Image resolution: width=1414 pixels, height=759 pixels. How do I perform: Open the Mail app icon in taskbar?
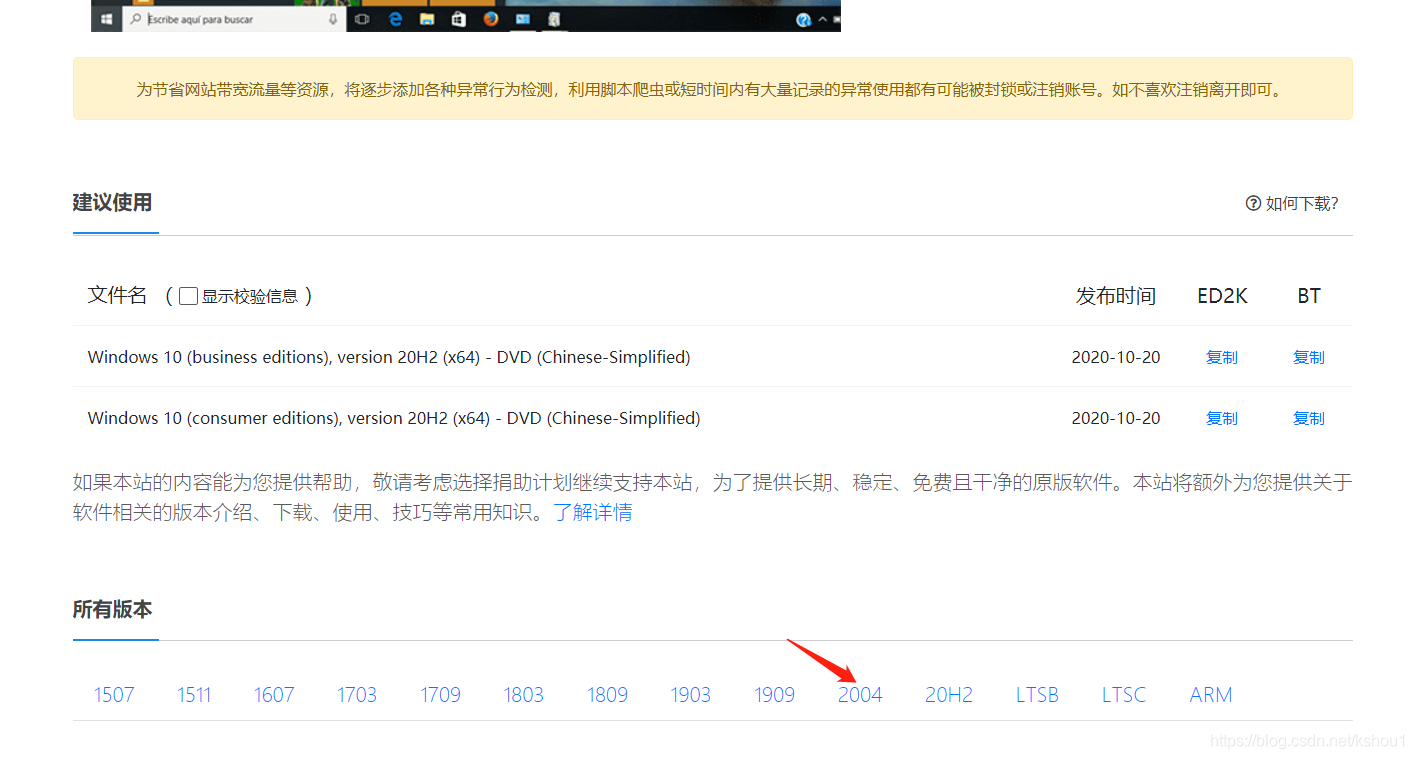tap(522, 19)
